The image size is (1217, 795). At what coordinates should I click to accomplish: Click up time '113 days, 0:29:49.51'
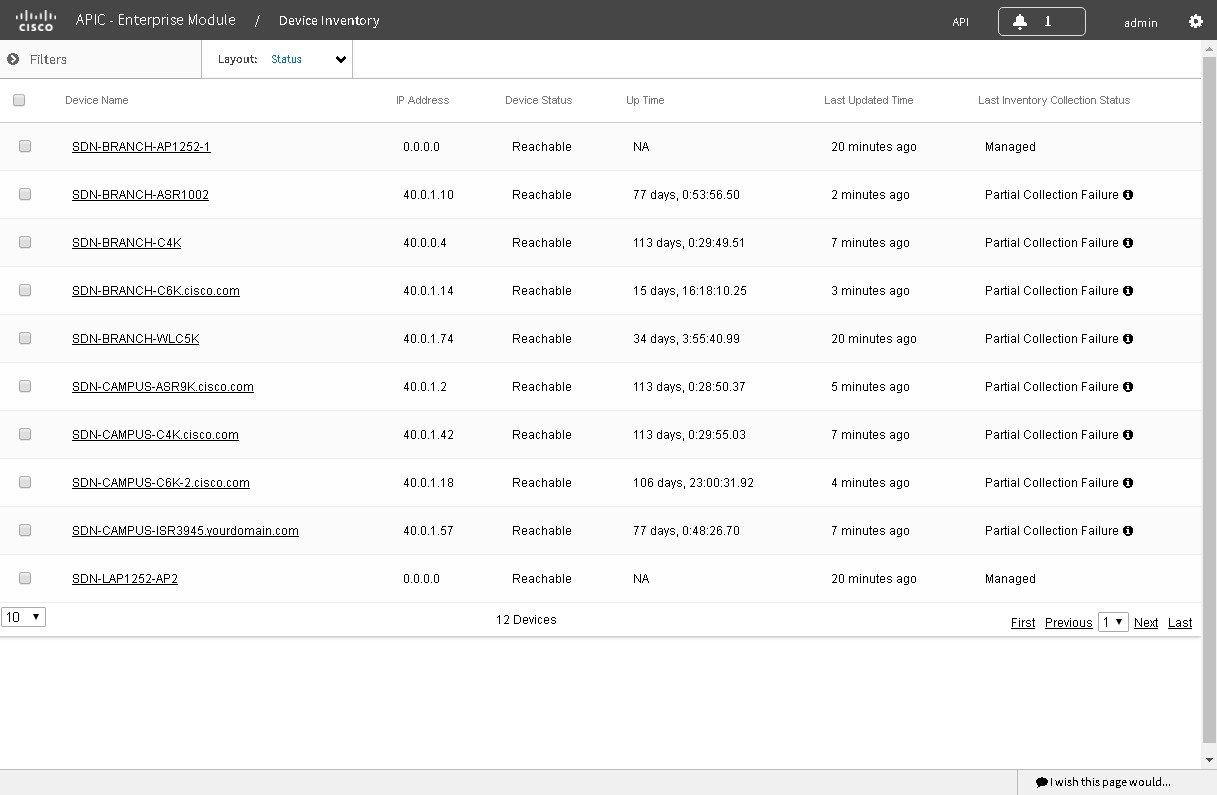pyautogui.click(x=689, y=243)
